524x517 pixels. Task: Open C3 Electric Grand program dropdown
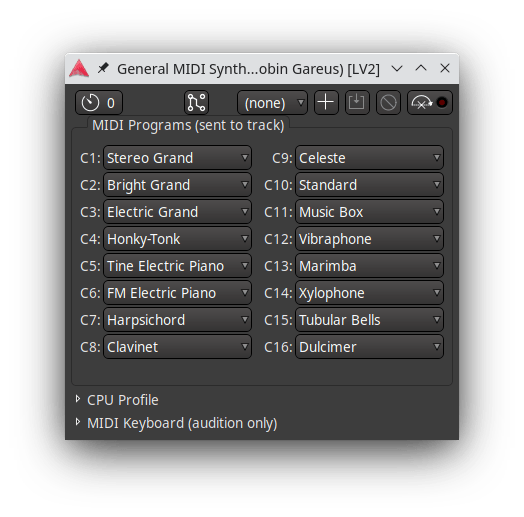tap(177, 212)
